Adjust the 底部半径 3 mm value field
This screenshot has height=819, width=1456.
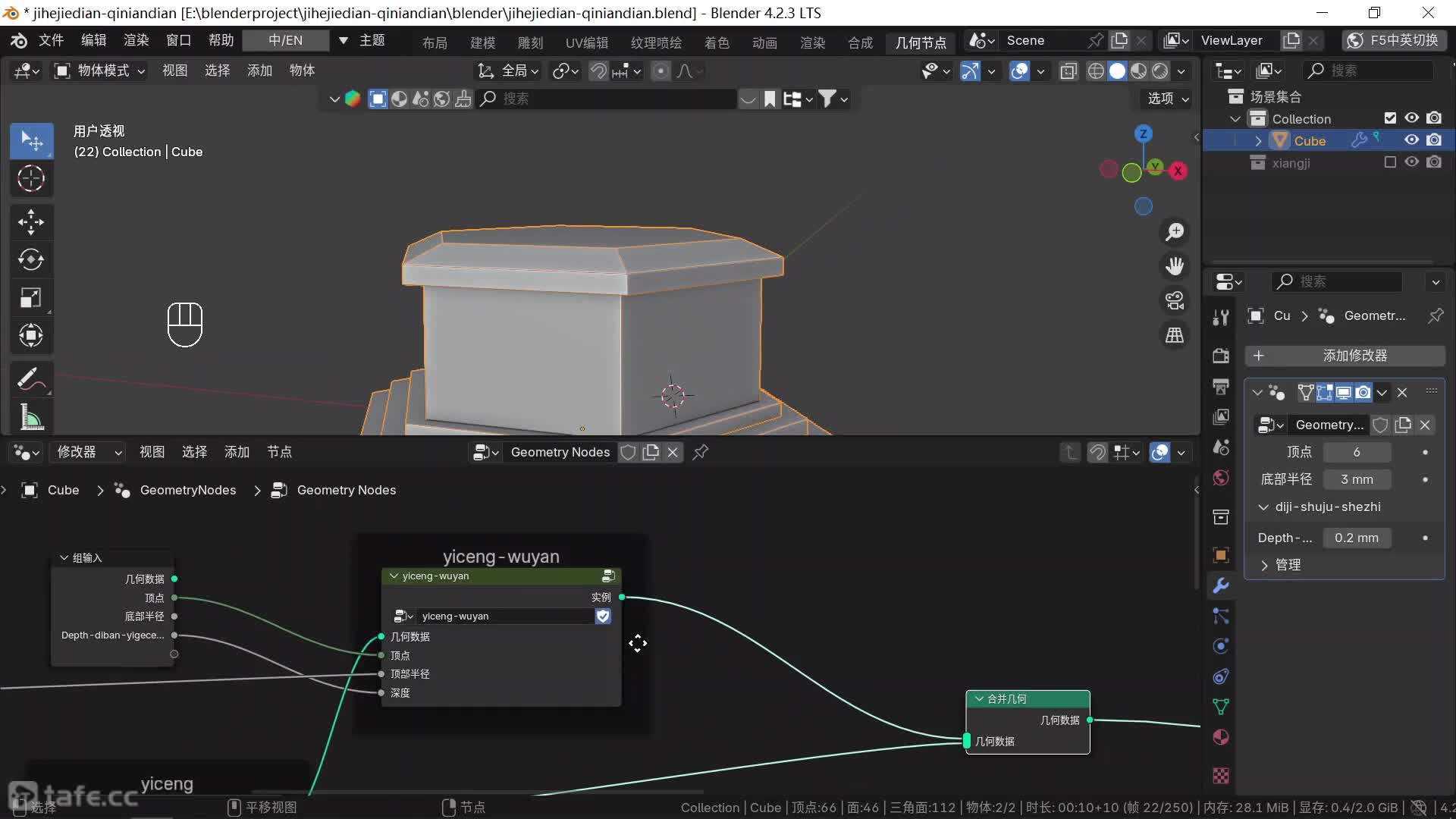[x=1357, y=479]
